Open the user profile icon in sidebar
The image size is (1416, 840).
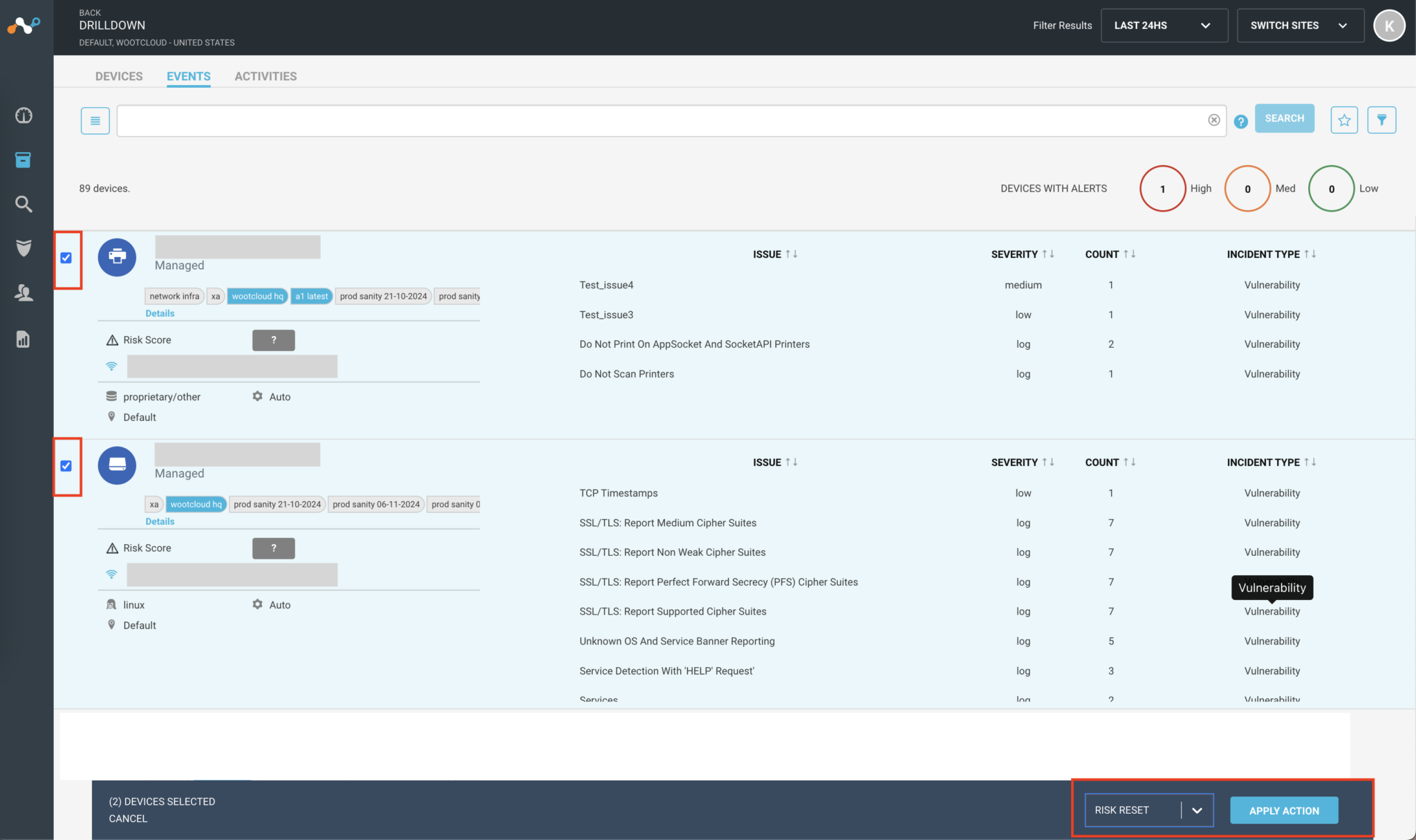pyautogui.click(x=24, y=293)
